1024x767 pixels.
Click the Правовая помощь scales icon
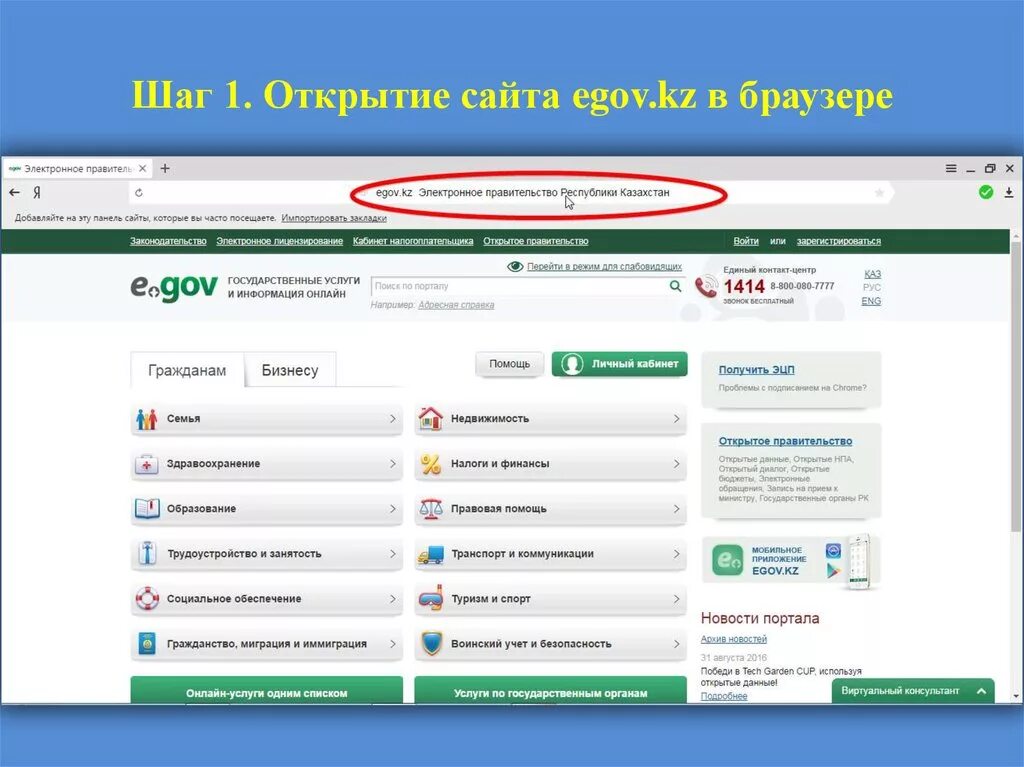tap(431, 509)
